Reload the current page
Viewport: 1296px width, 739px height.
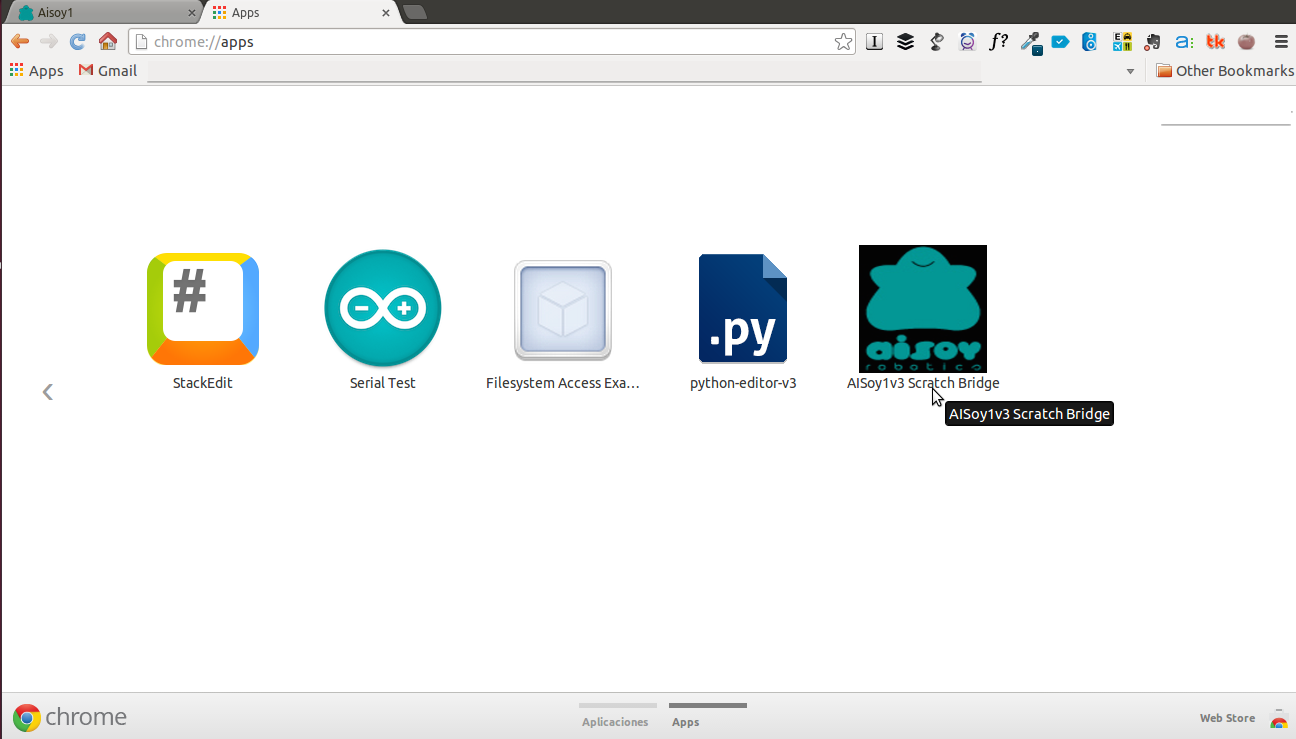click(x=78, y=42)
